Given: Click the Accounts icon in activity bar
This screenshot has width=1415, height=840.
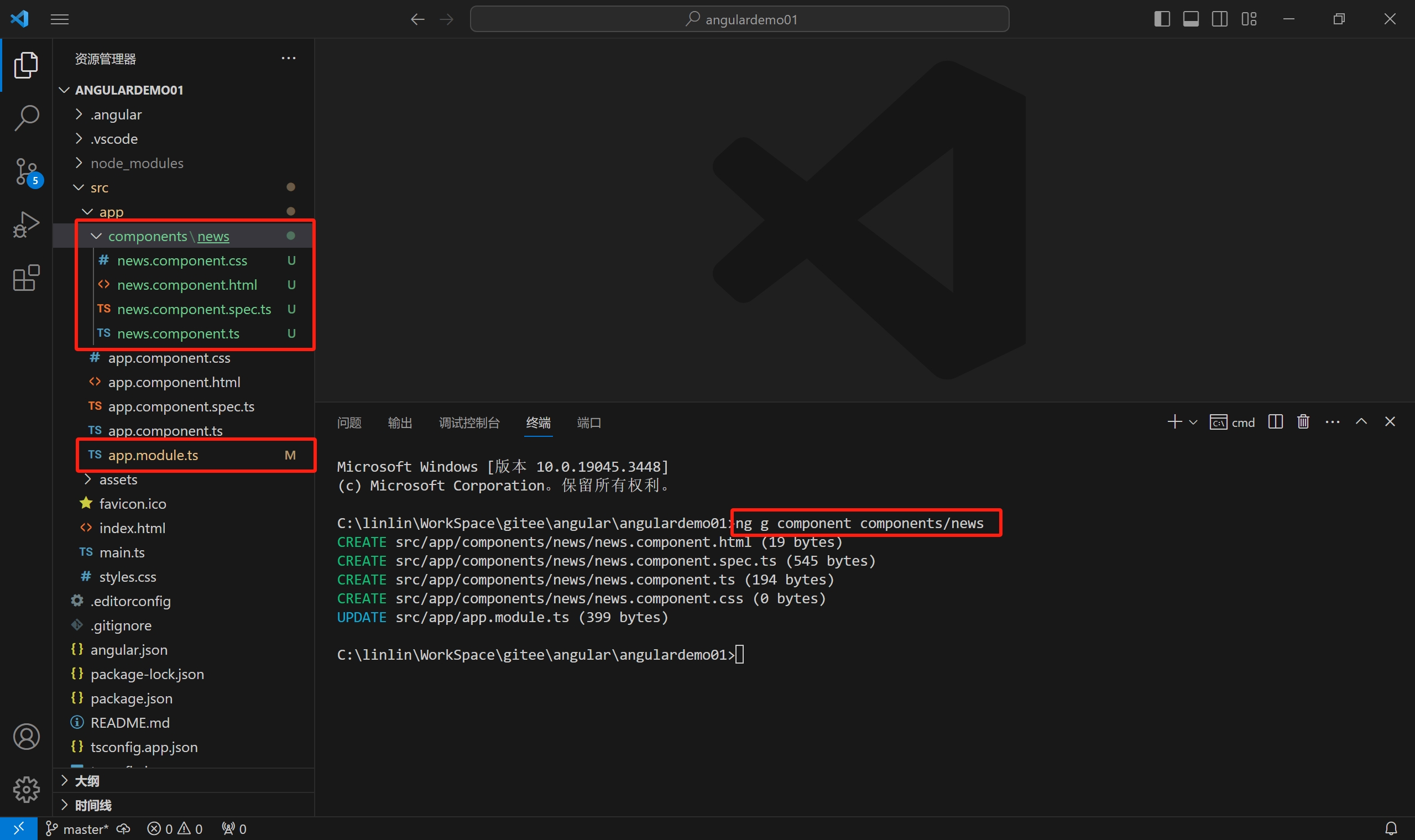Looking at the screenshot, I should point(26,737).
